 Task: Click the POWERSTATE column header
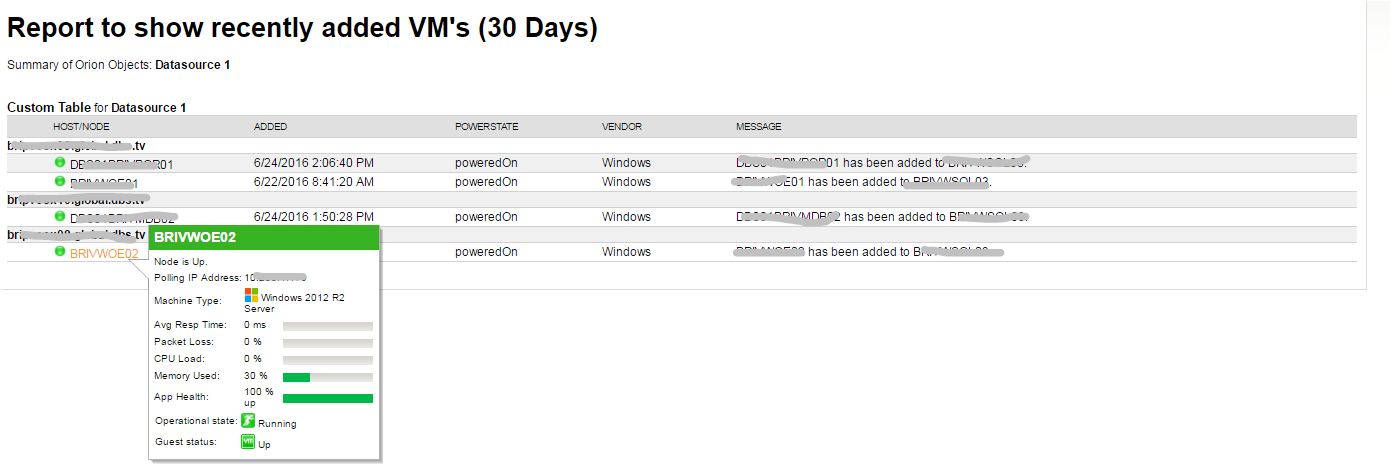point(487,127)
